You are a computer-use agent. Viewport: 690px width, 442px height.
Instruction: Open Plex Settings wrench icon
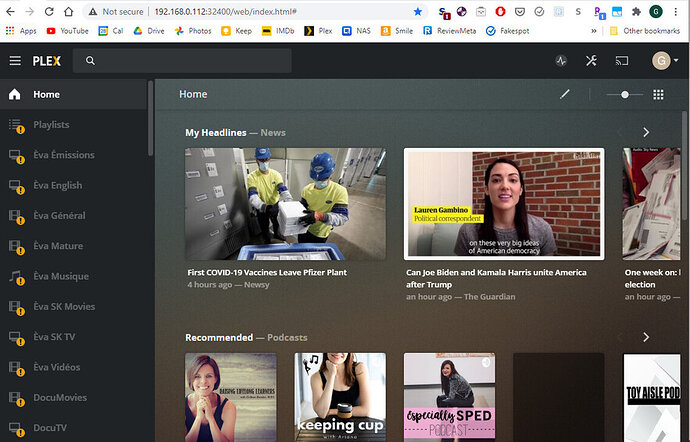(591, 61)
